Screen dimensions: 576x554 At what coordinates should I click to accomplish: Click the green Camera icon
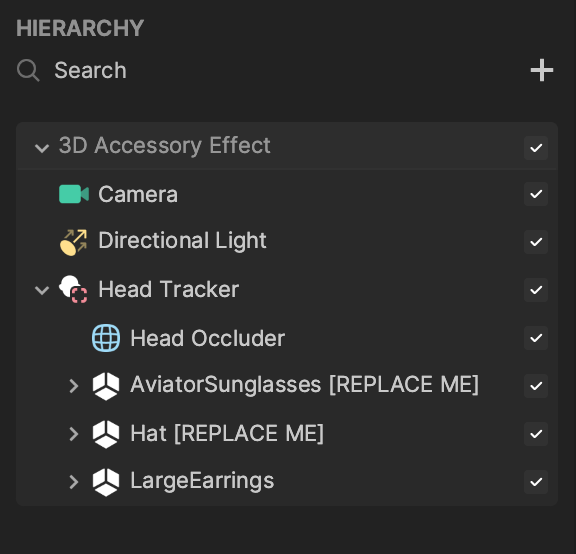74,194
